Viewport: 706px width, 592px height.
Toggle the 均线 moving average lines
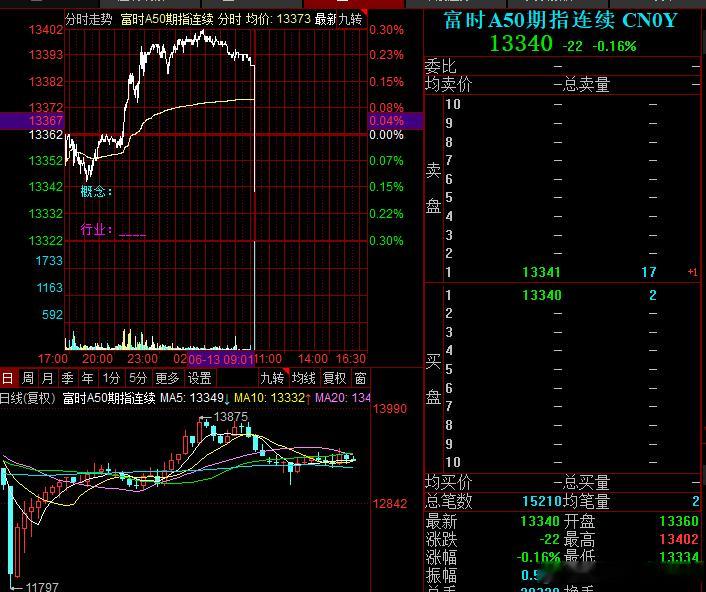tap(303, 378)
